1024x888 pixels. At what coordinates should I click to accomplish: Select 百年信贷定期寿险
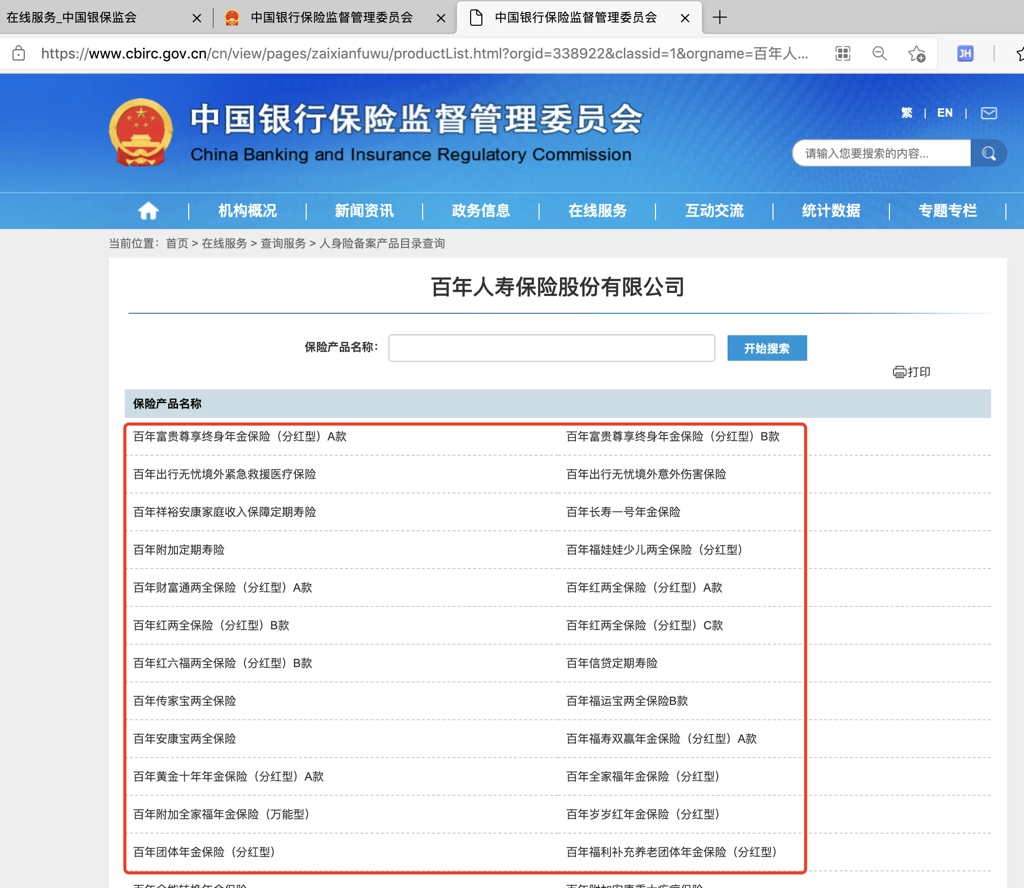click(612, 663)
